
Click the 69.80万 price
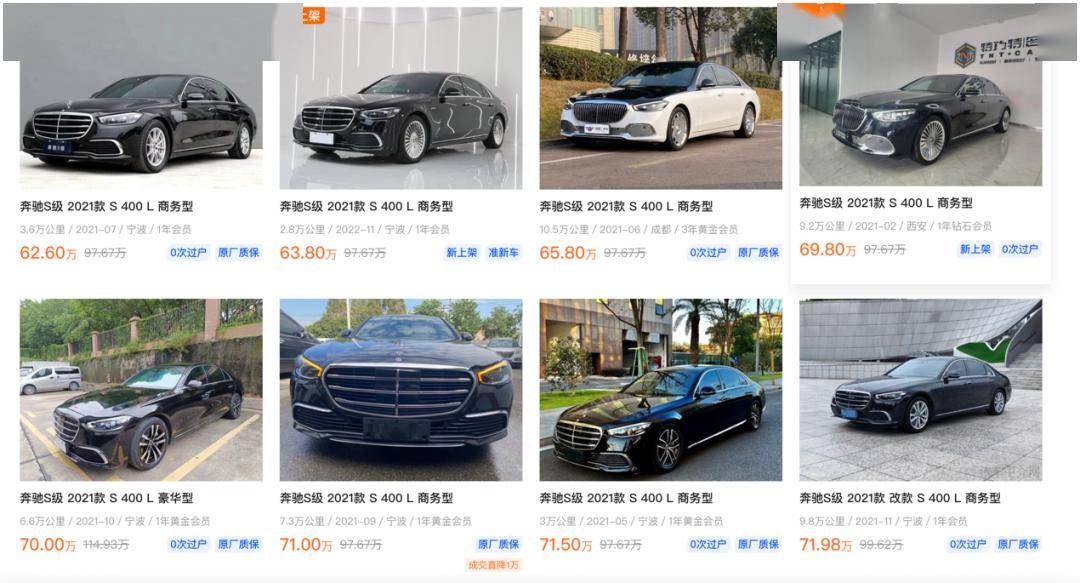pos(827,249)
